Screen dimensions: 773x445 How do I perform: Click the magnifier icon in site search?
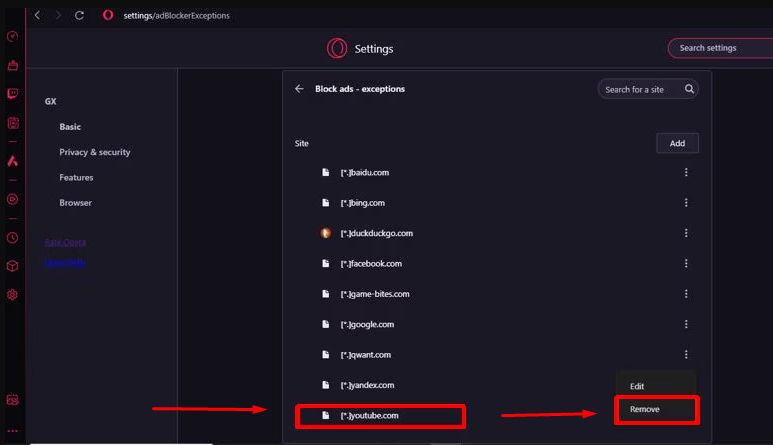689,89
